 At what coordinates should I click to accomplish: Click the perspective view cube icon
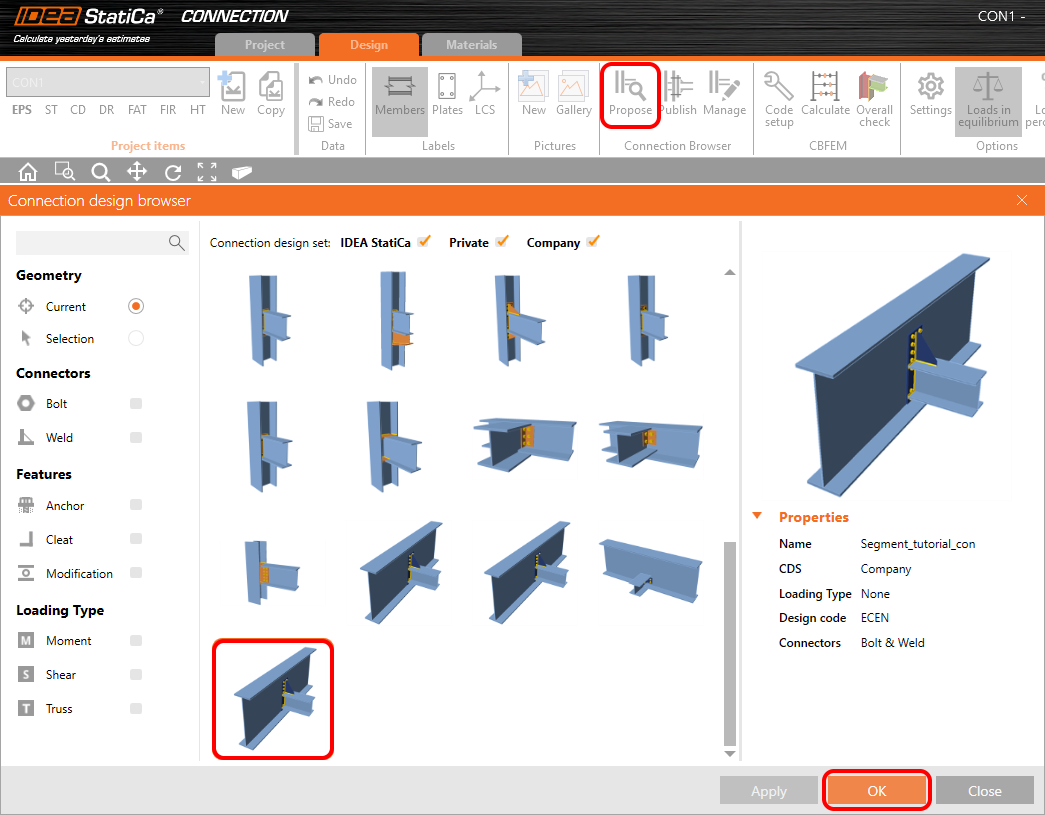(x=241, y=173)
